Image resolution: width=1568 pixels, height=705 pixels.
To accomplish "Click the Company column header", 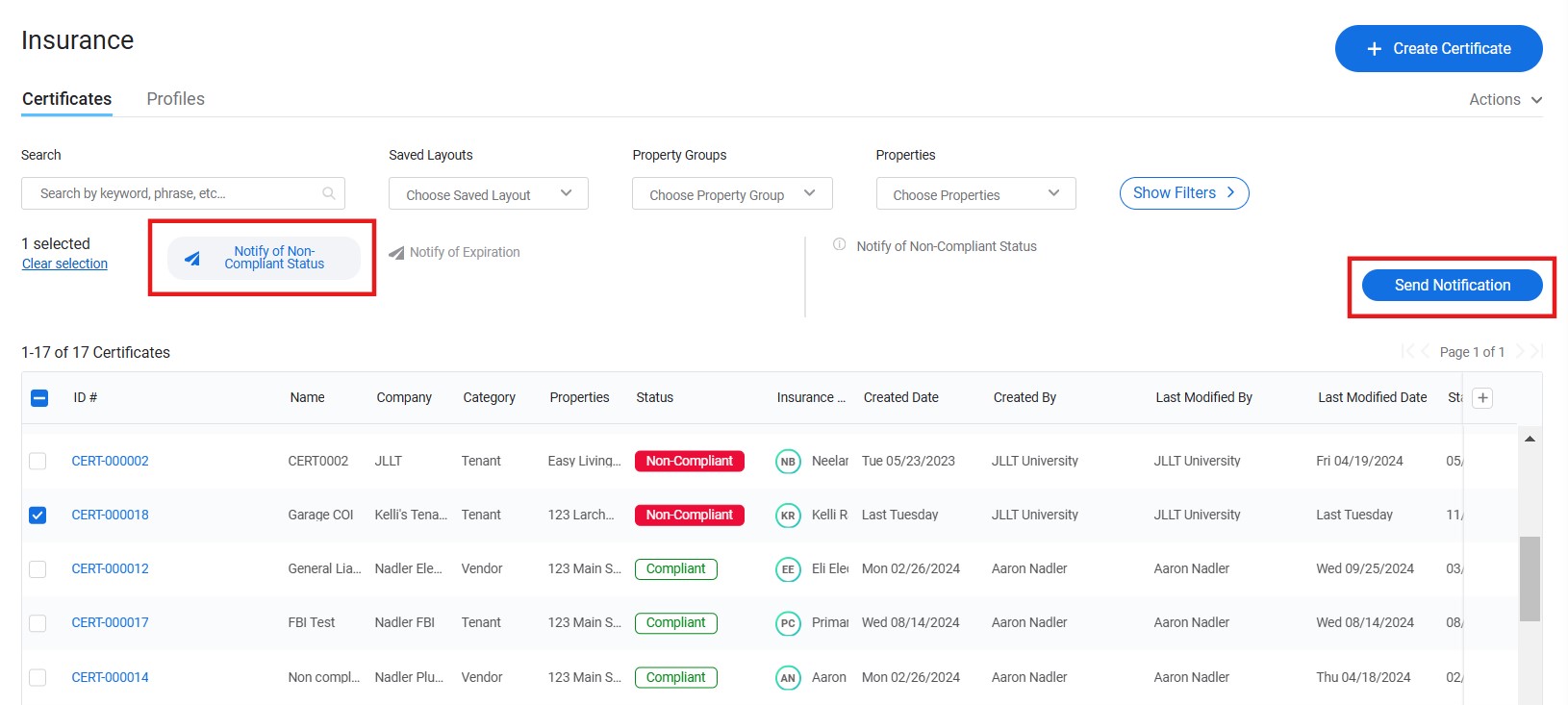I will (404, 398).
